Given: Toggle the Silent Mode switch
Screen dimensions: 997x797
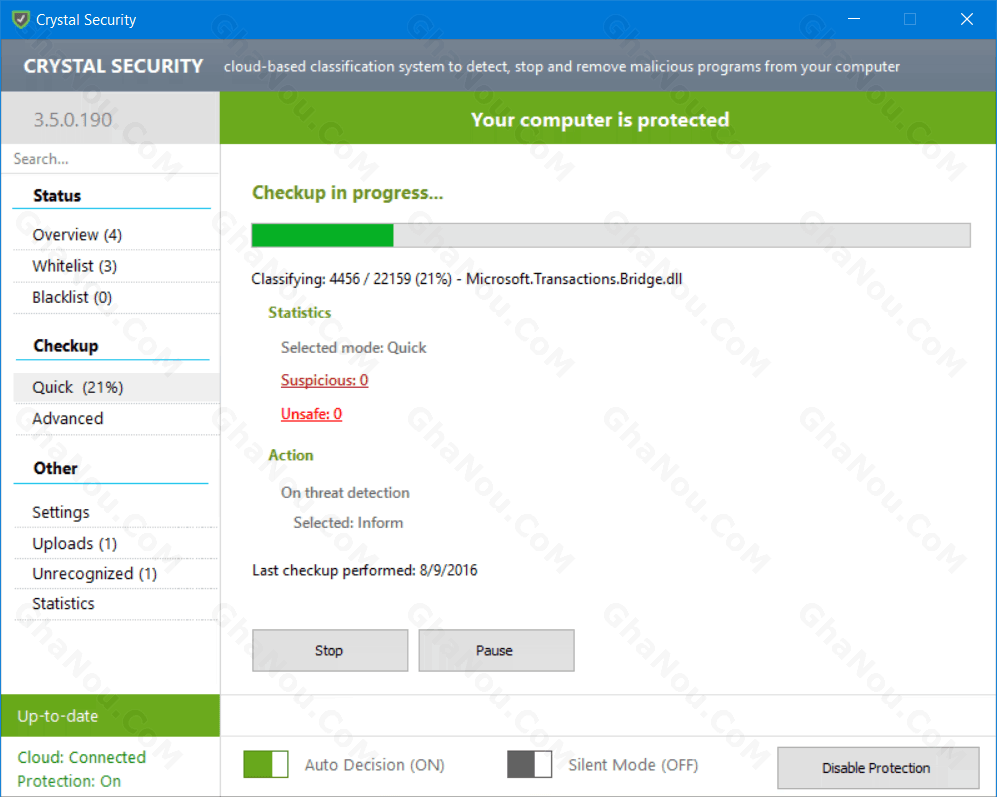Looking at the screenshot, I should [530, 764].
